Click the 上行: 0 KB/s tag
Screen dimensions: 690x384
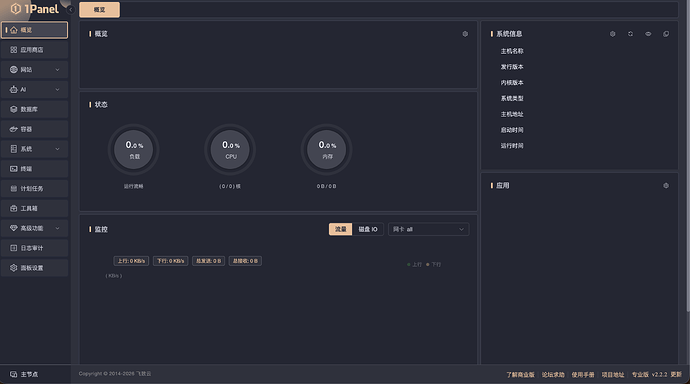coord(131,261)
